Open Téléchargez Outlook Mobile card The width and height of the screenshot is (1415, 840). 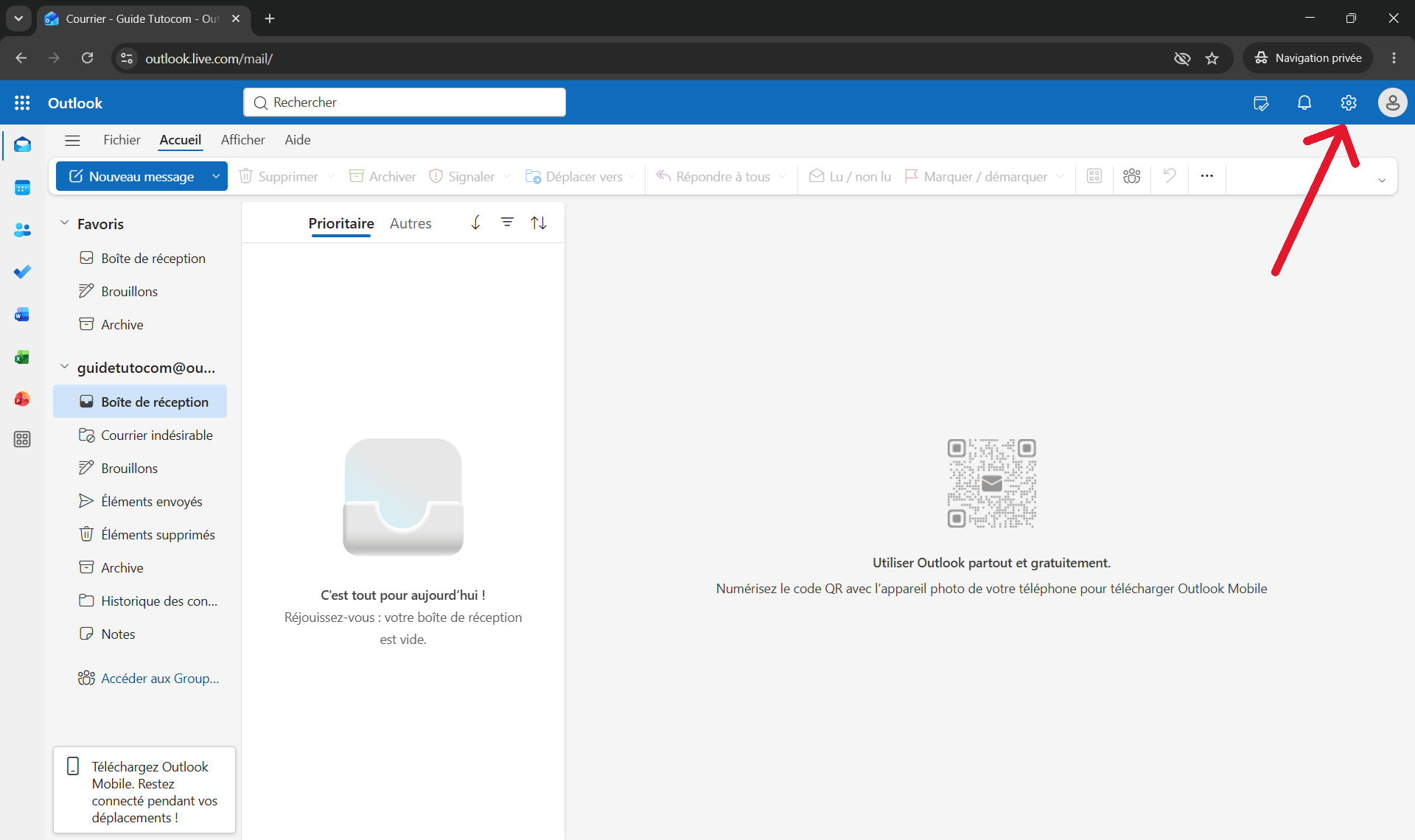(x=144, y=791)
